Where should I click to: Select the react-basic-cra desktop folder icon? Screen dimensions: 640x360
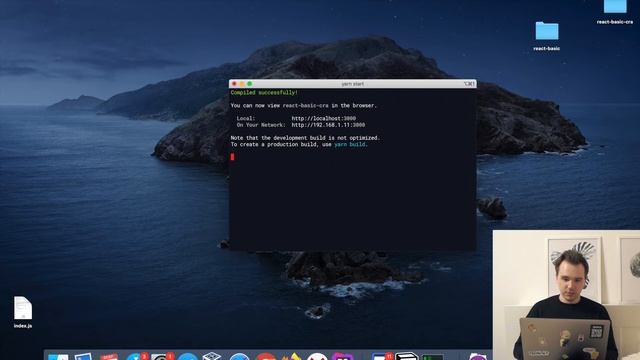pos(615,7)
